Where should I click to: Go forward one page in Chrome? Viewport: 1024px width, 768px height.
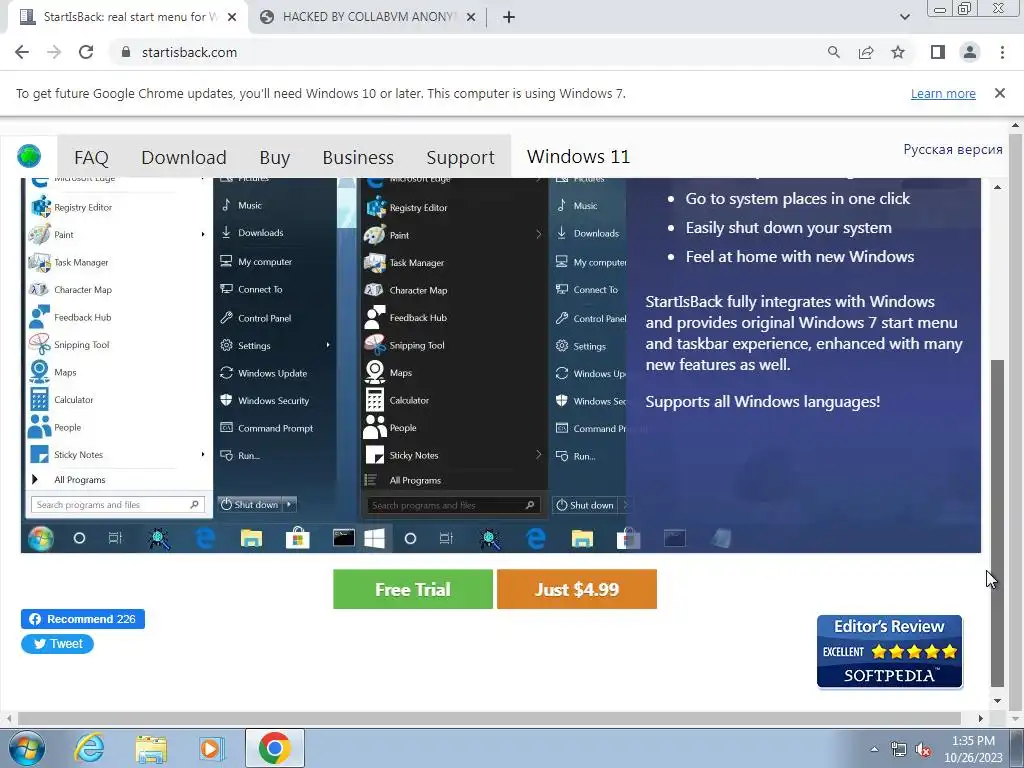54,52
